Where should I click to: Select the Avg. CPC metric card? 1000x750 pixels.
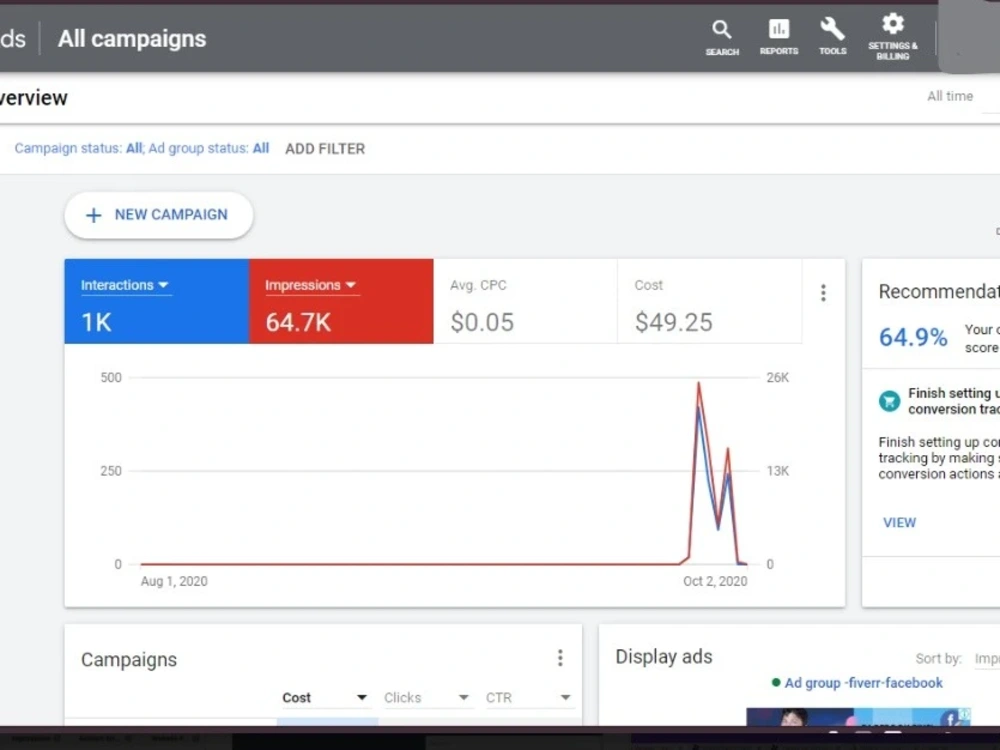pyautogui.click(x=526, y=301)
